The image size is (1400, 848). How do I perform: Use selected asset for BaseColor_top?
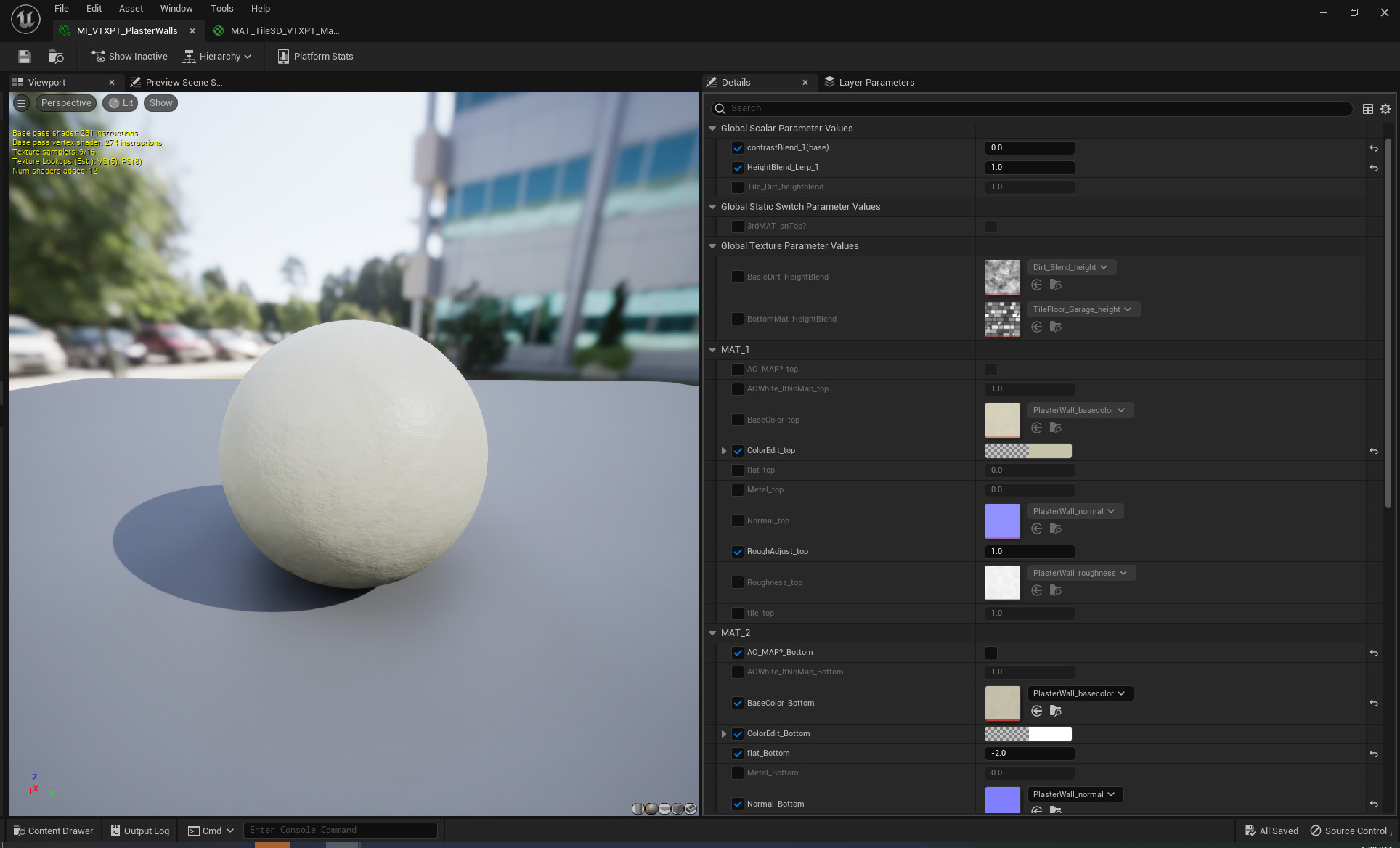[x=1037, y=428]
